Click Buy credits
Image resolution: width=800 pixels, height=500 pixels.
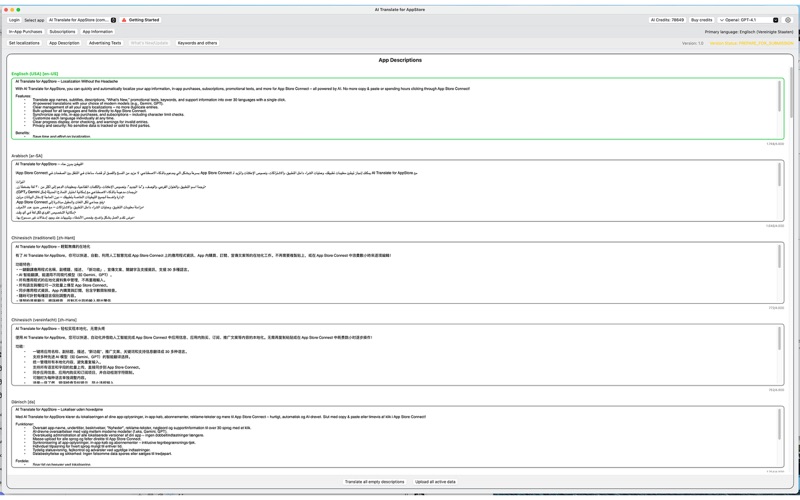(x=702, y=20)
